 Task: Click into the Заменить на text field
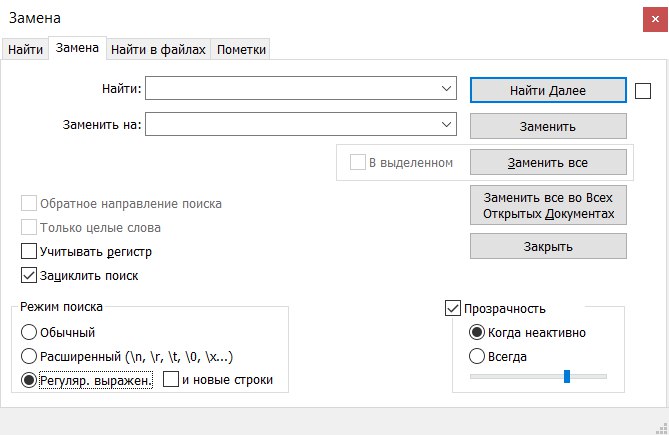[x=292, y=125]
